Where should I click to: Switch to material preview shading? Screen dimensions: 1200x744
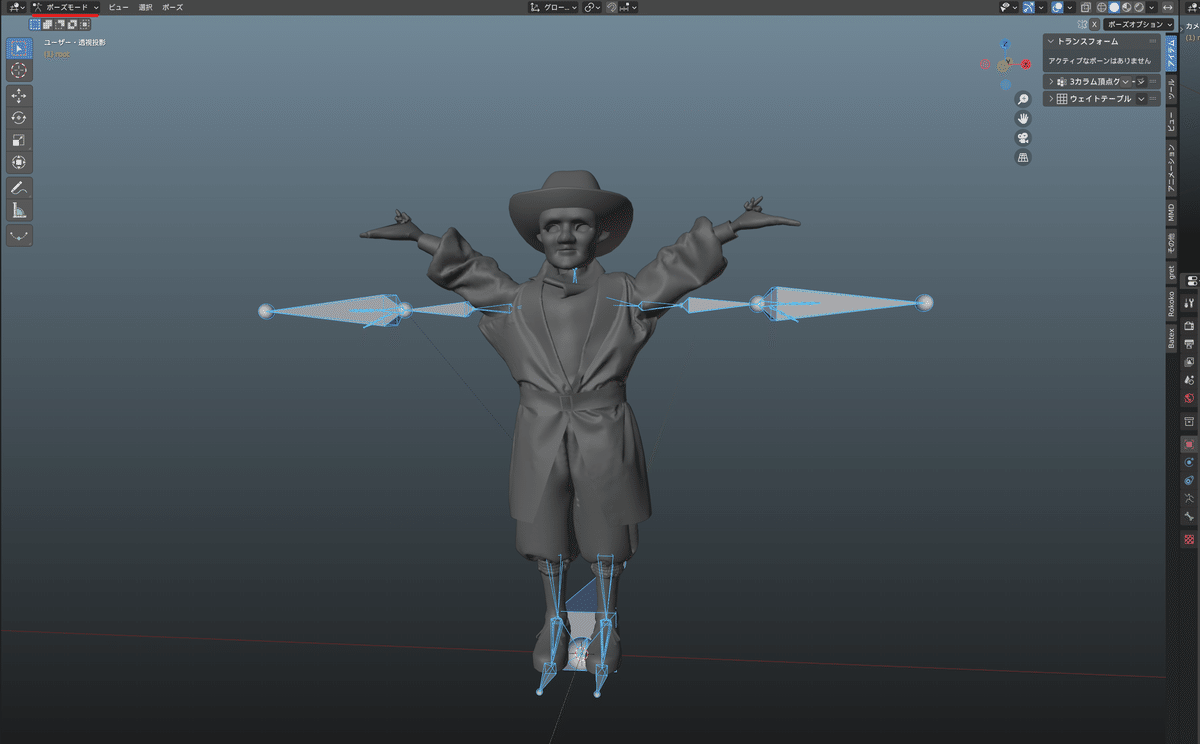pyautogui.click(x=1126, y=7)
